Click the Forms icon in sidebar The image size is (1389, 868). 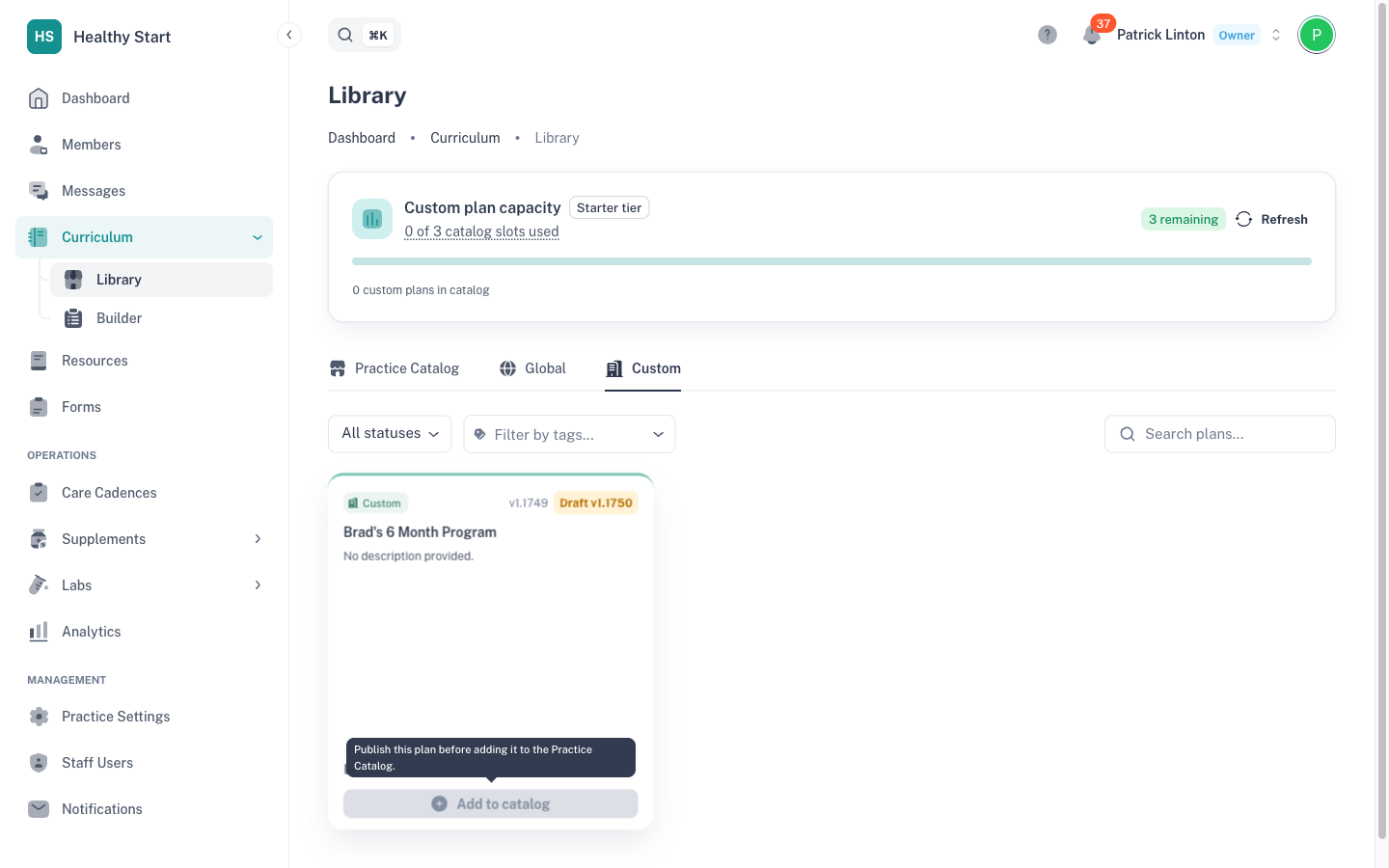click(x=39, y=407)
